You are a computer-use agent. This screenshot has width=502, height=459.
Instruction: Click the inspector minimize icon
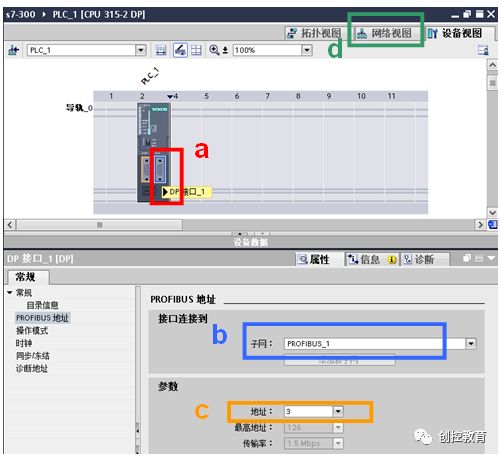[479, 258]
